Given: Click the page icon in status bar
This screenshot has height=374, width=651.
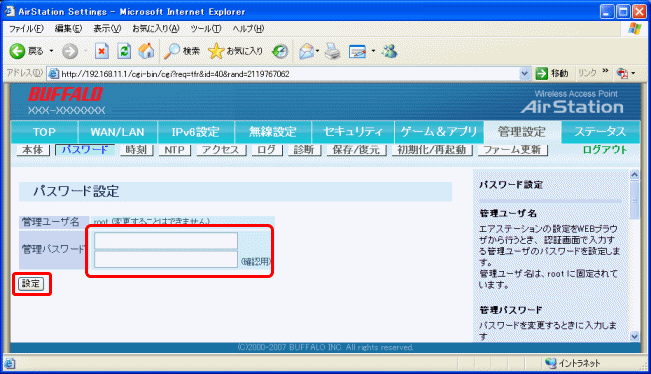Looking at the screenshot, I should [10, 364].
